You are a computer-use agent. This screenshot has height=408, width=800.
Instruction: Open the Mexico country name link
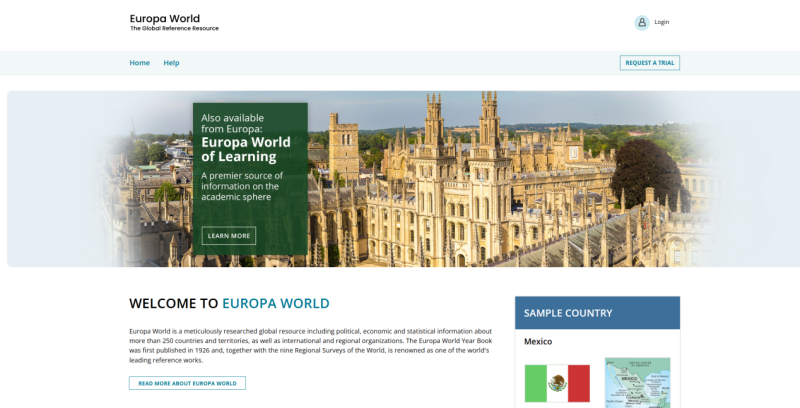(x=538, y=342)
